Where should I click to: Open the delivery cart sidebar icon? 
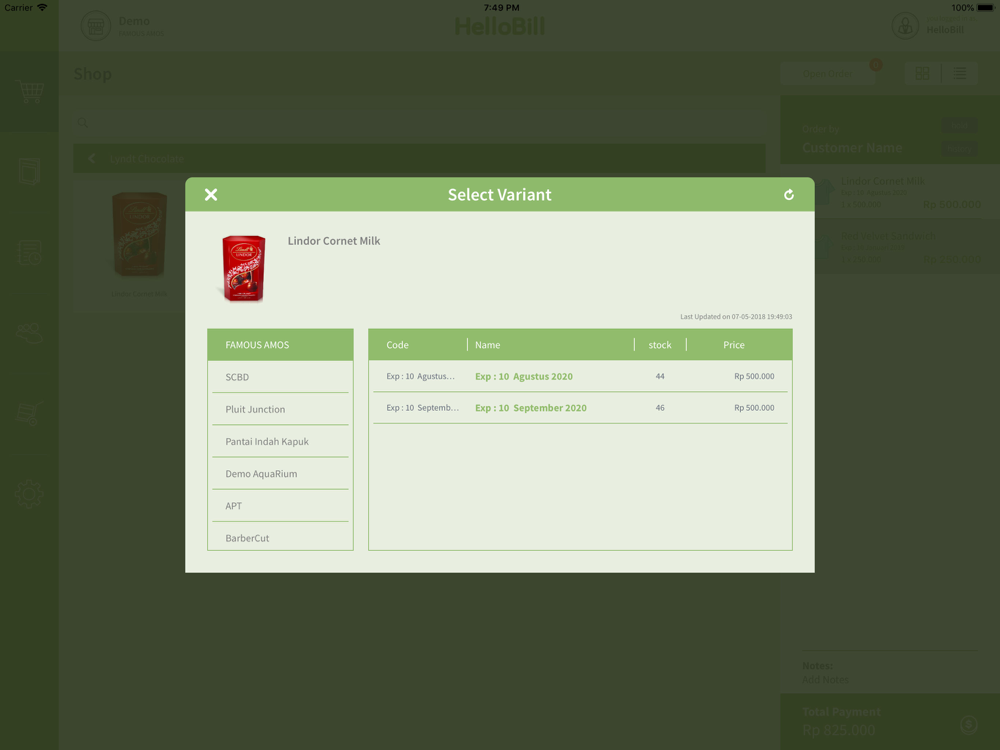(x=30, y=413)
